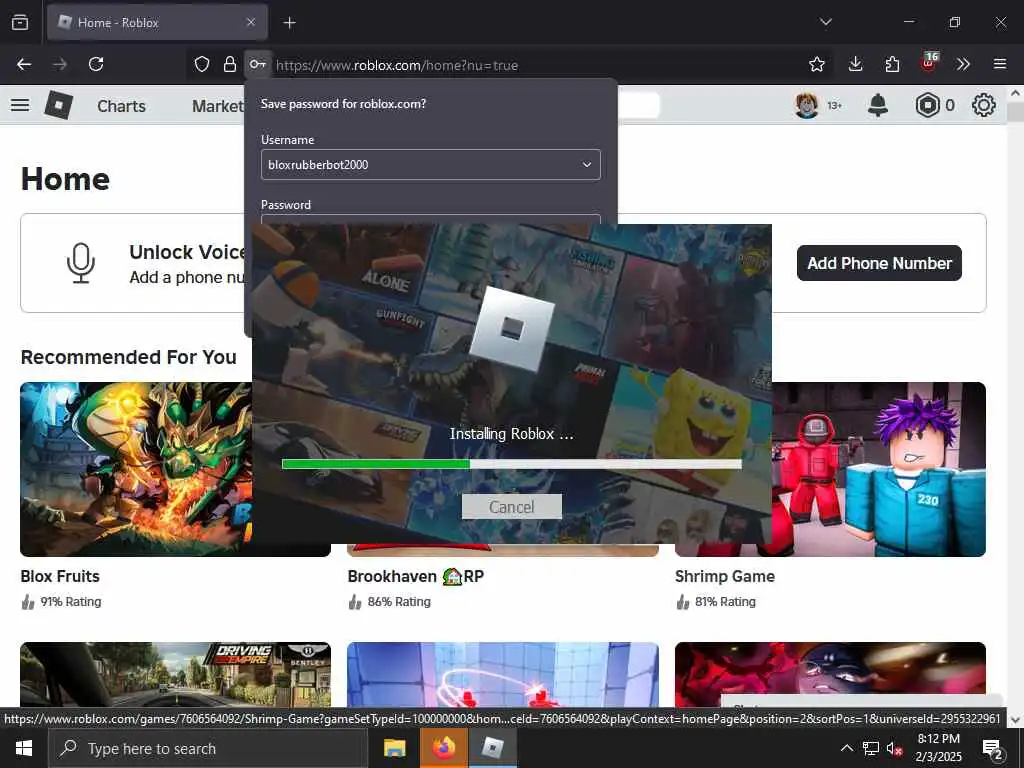Click the Recommended For You heading
This screenshot has width=1024, height=768.
129,357
